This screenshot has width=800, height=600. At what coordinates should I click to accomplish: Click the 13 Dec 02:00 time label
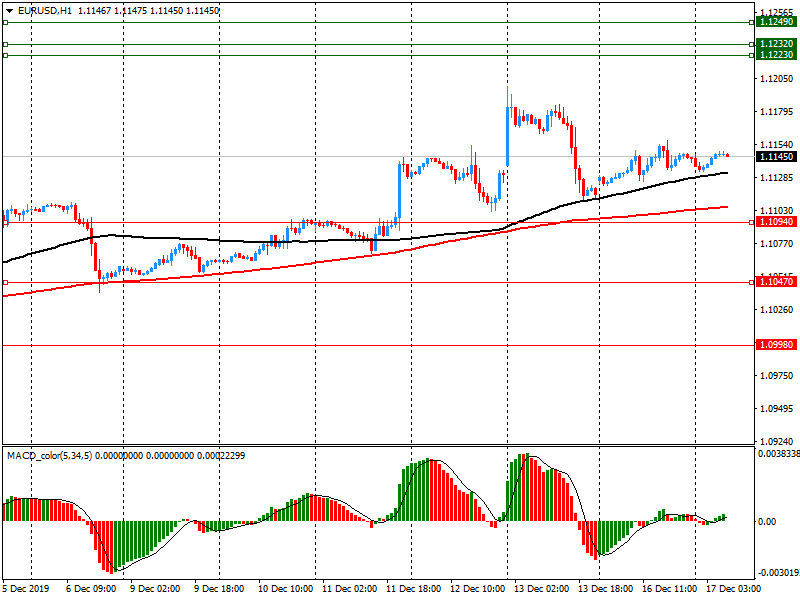click(x=541, y=589)
